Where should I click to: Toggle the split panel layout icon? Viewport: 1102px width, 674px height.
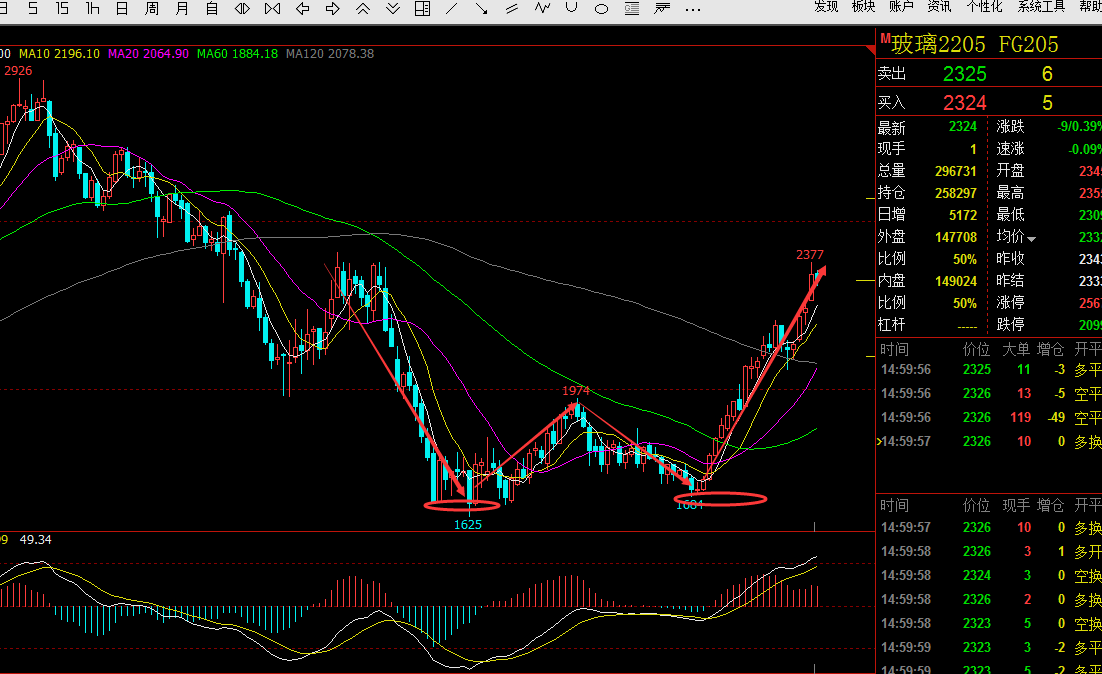pyautogui.click(x=422, y=8)
